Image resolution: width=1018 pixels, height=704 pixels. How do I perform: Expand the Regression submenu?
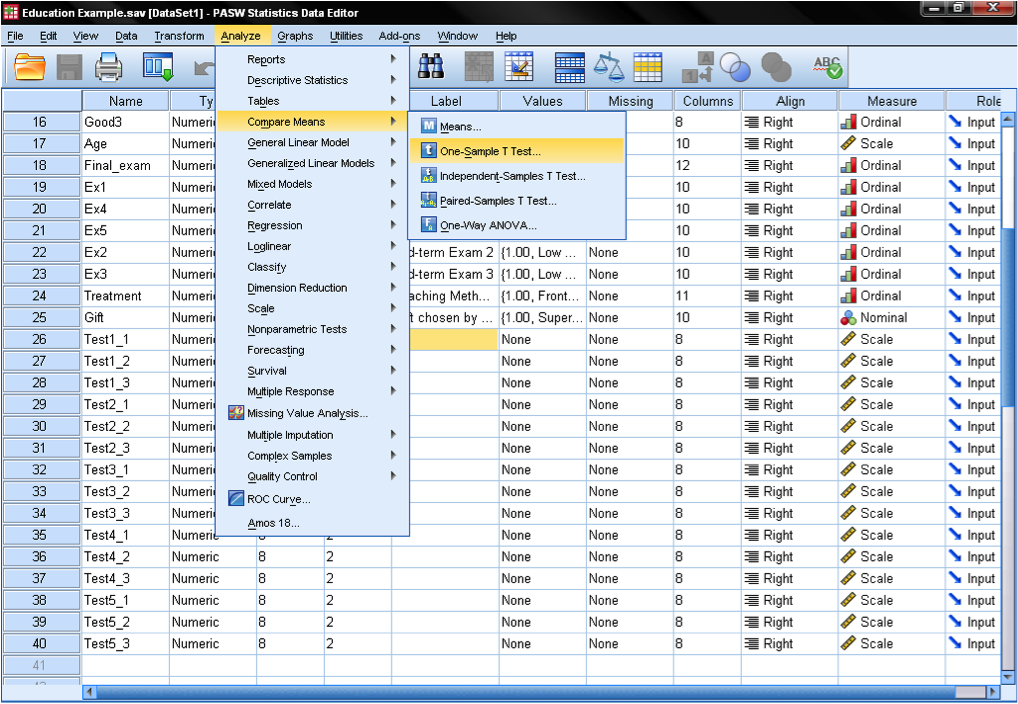(x=275, y=225)
